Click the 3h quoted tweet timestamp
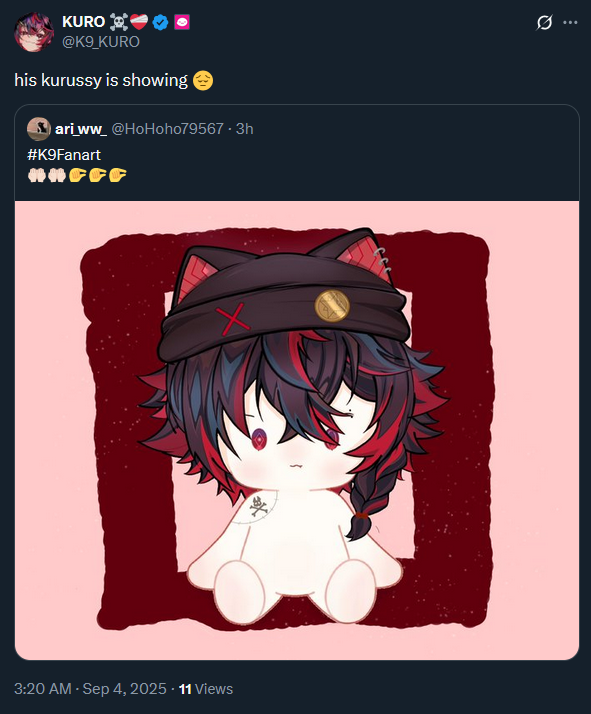Image resolution: width=591 pixels, height=714 pixels. [x=245, y=129]
